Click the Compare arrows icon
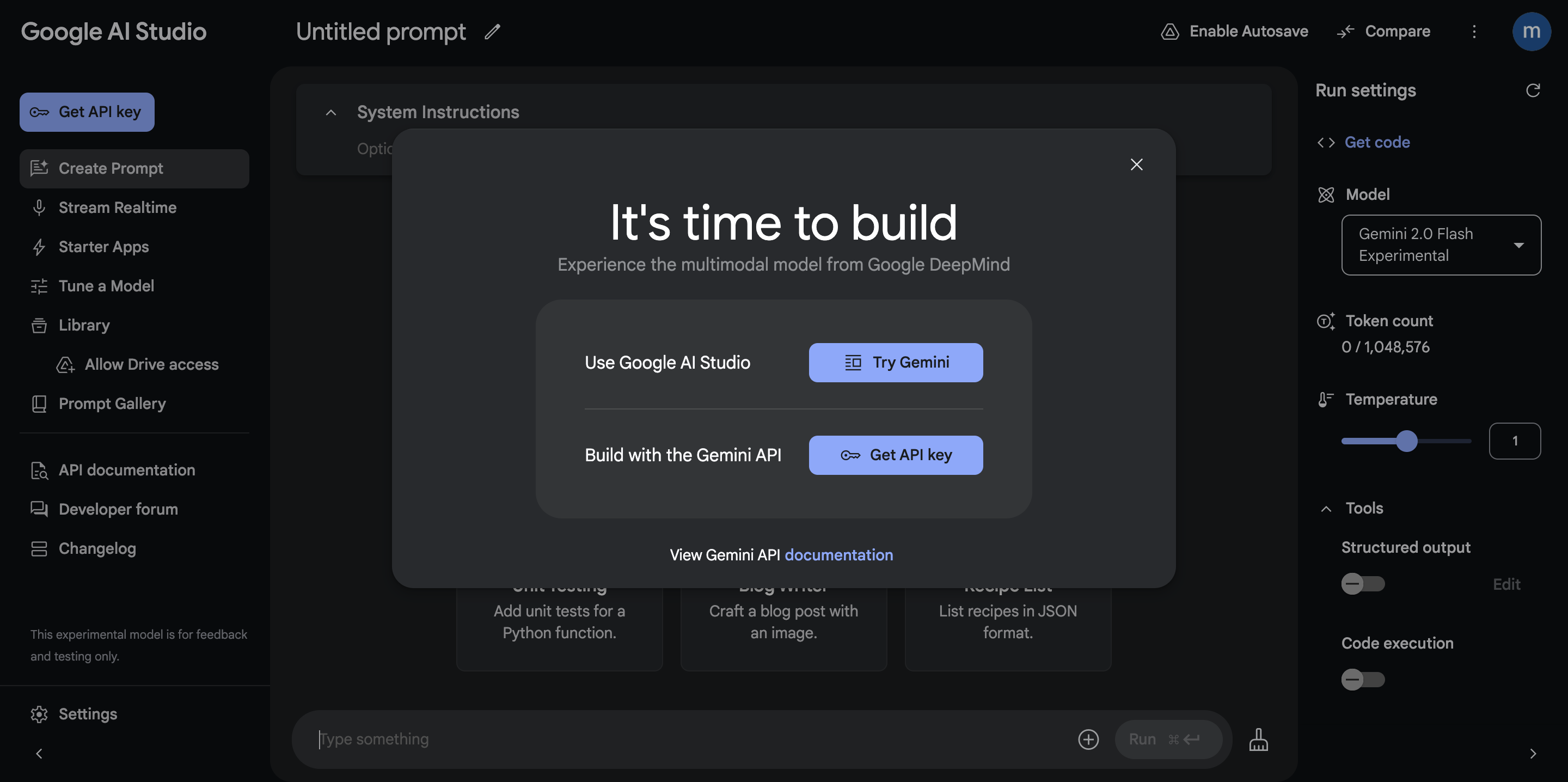The width and height of the screenshot is (1568, 782). click(1345, 32)
